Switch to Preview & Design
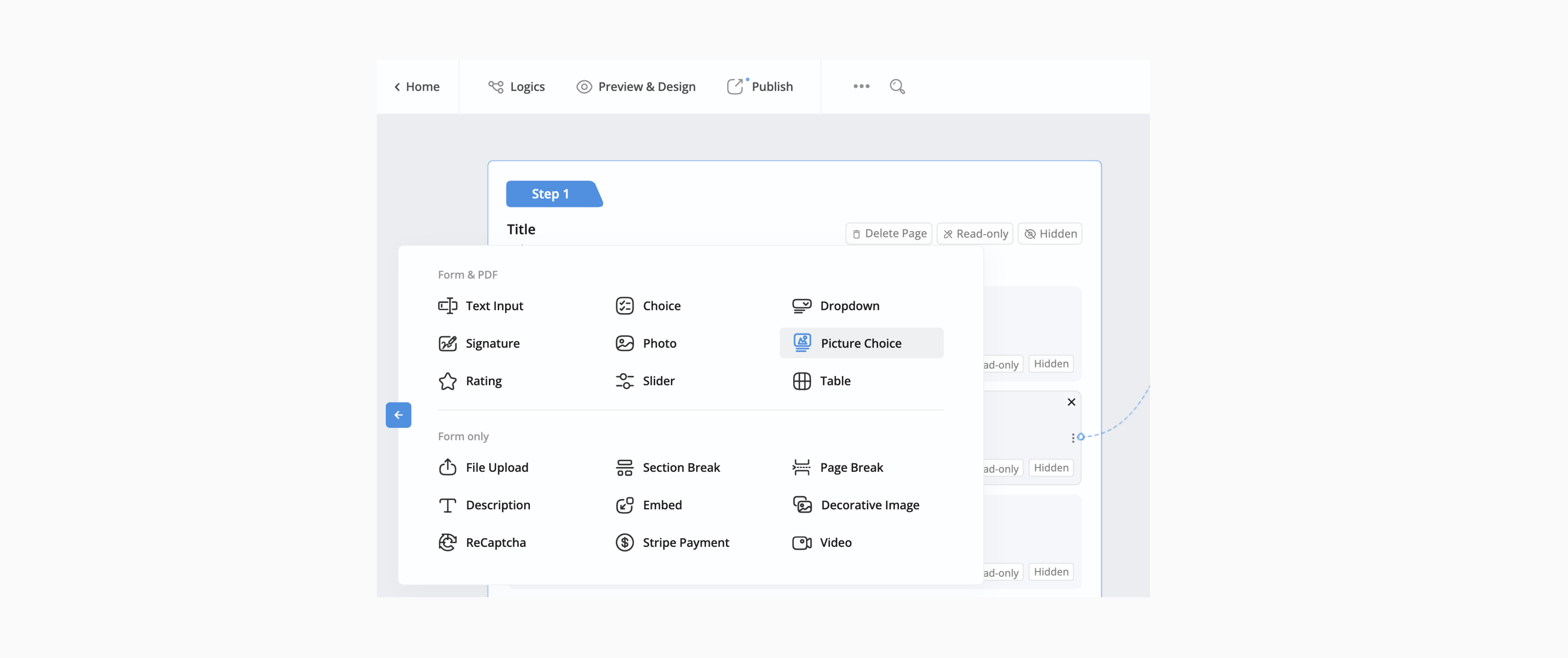 (x=635, y=87)
